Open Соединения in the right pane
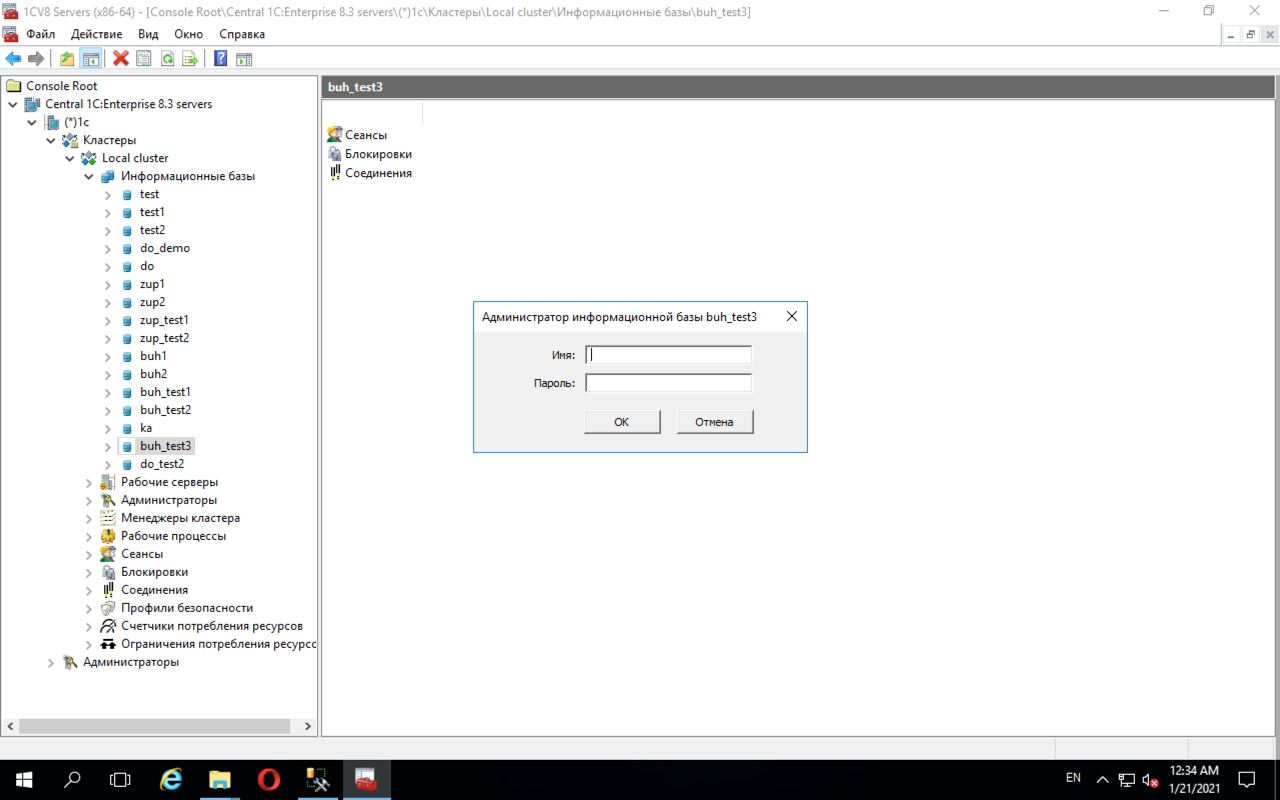1280x800 pixels. click(x=378, y=173)
